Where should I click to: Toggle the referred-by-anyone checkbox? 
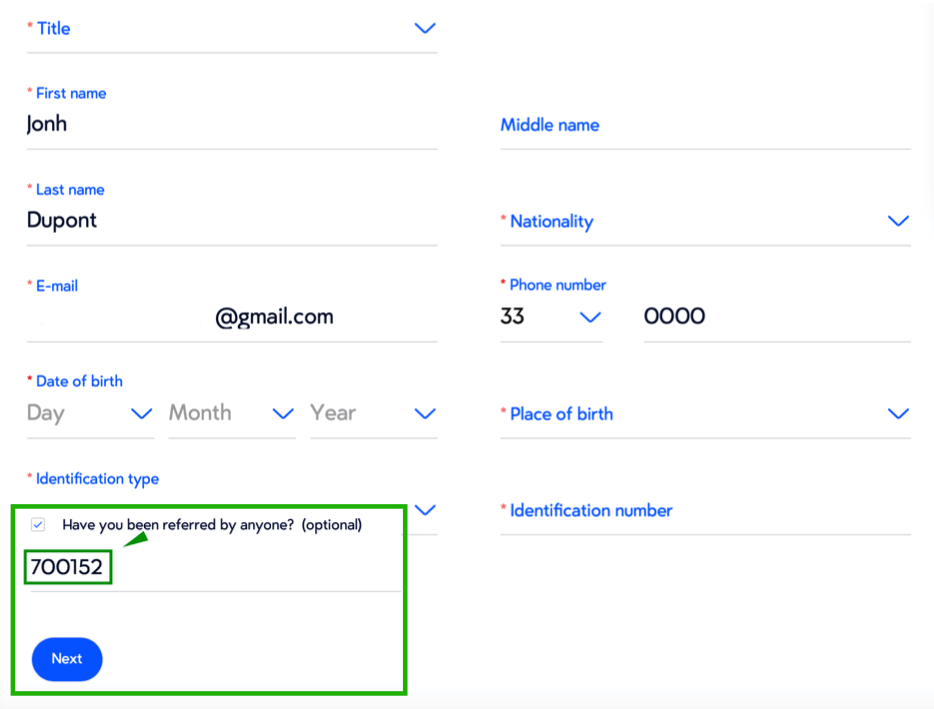pyautogui.click(x=38, y=524)
